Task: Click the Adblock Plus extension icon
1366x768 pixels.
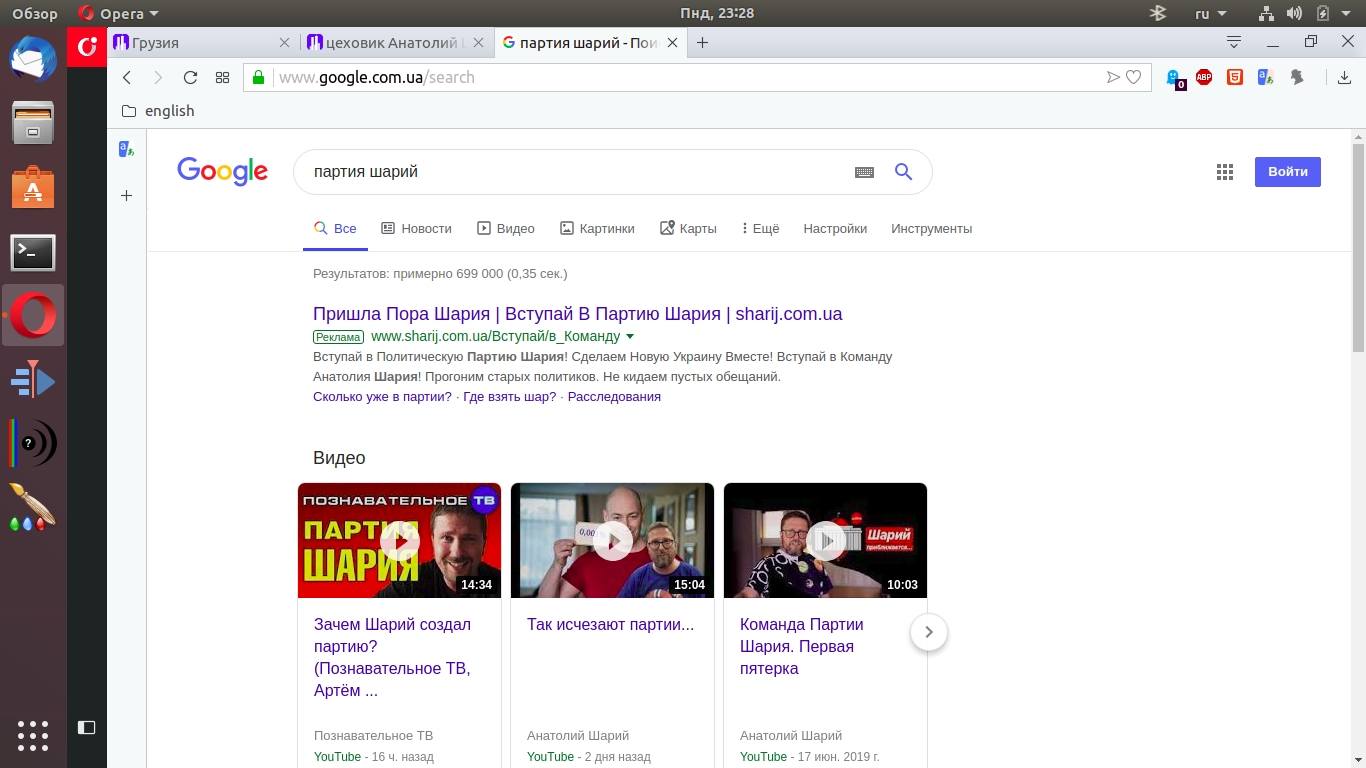Action: (x=1204, y=77)
